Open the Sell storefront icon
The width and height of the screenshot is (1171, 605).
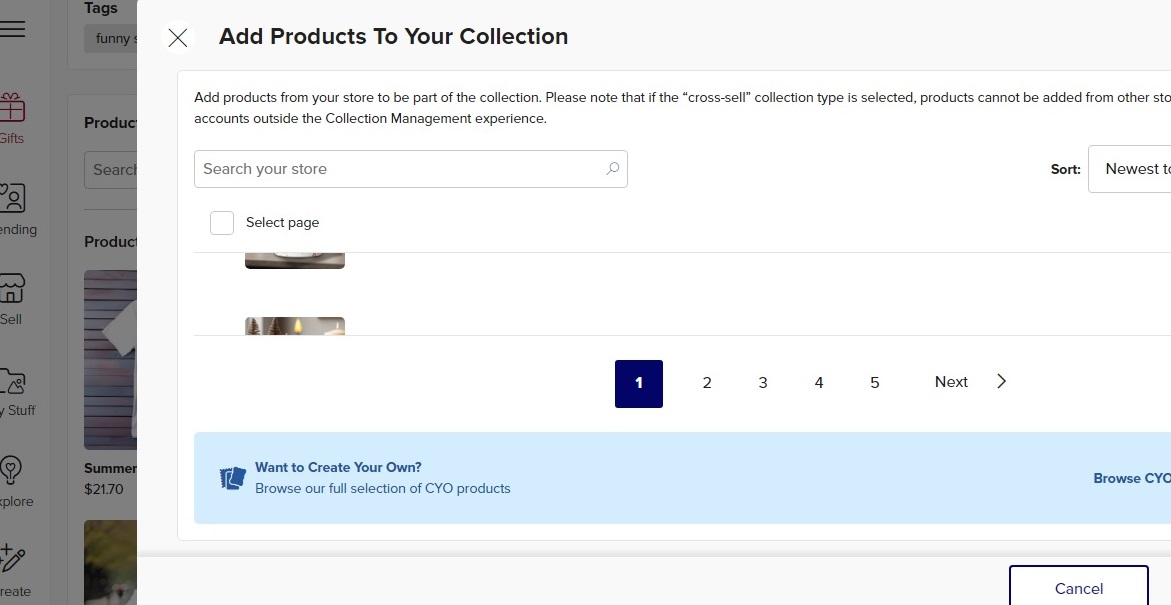coord(12,289)
